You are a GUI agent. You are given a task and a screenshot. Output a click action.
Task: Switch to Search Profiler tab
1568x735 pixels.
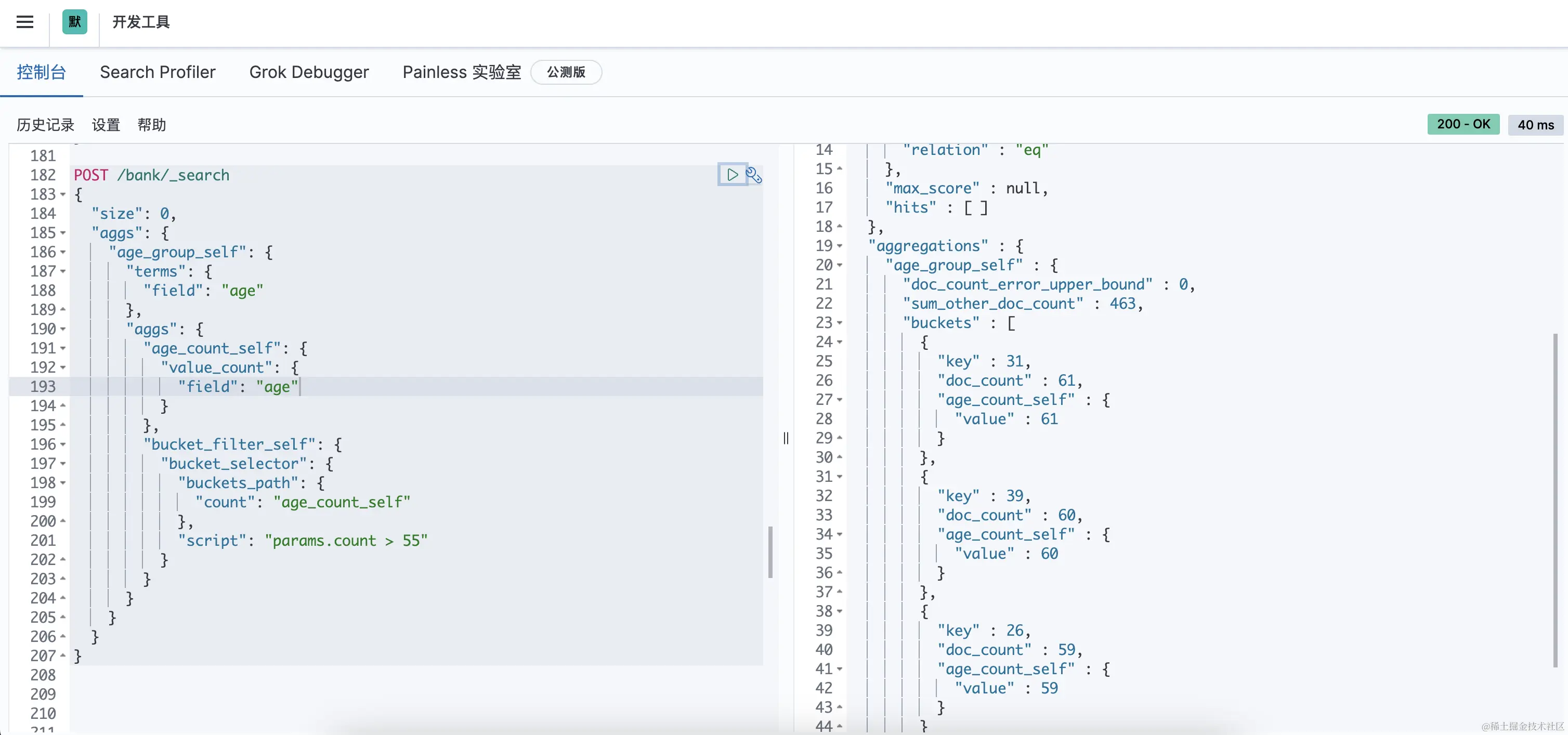tap(158, 72)
